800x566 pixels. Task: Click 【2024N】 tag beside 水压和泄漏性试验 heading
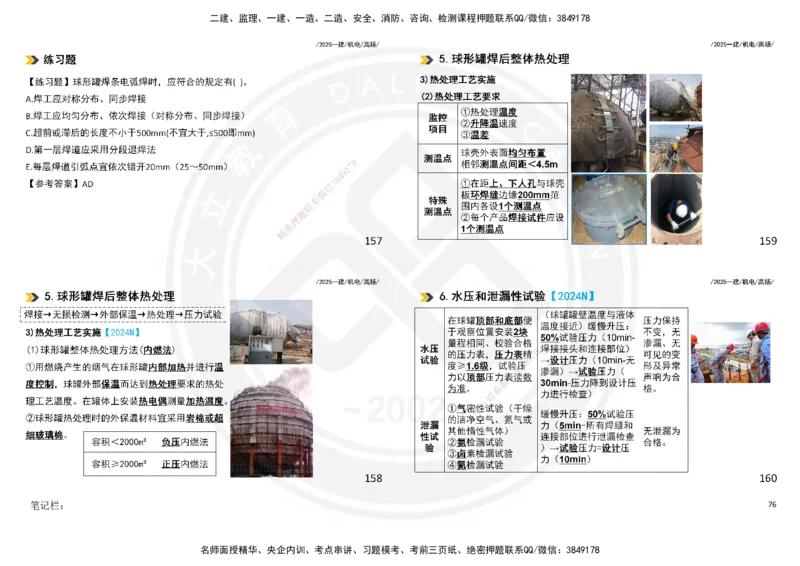[571, 297]
